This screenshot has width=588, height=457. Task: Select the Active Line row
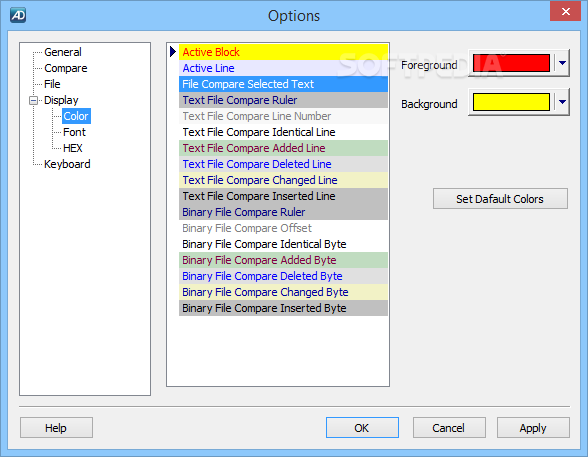(283, 68)
